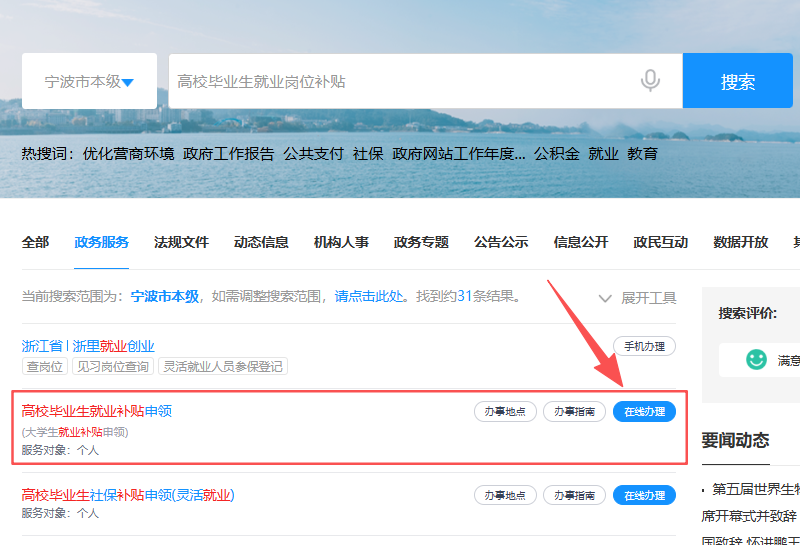Open the 浙江省 | 浙里就业创业 result

pyautogui.click(x=88, y=346)
